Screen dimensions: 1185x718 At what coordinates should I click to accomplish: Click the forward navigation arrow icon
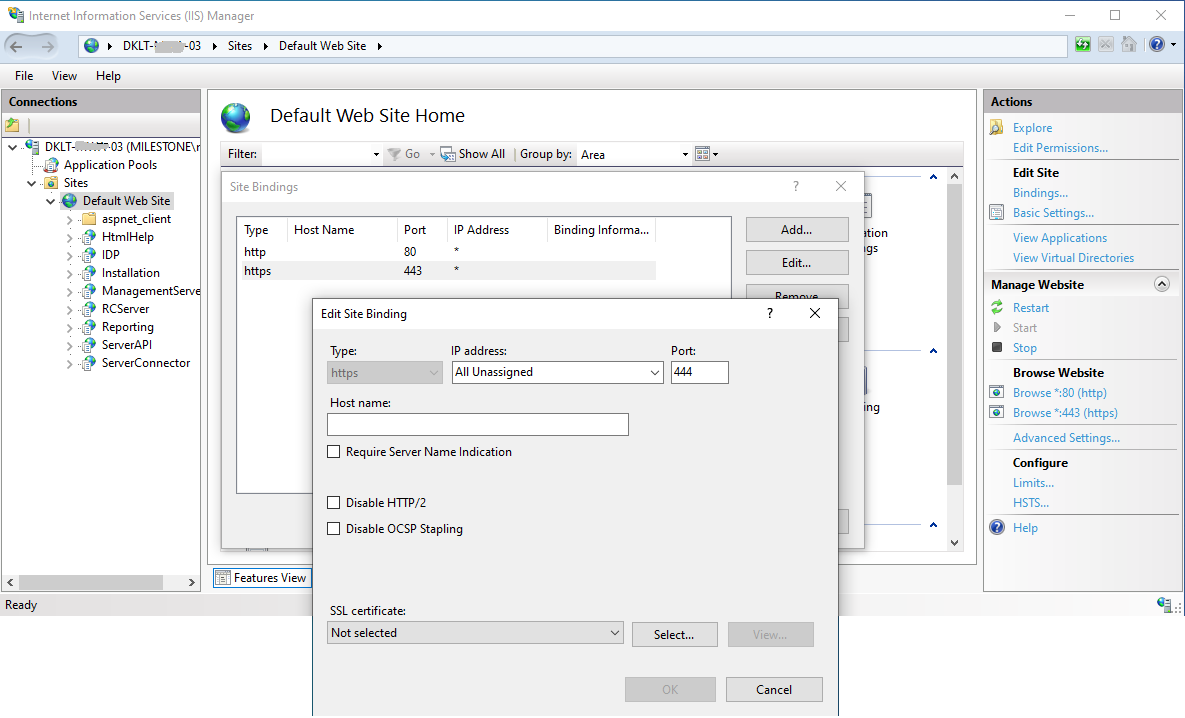click(47, 46)
